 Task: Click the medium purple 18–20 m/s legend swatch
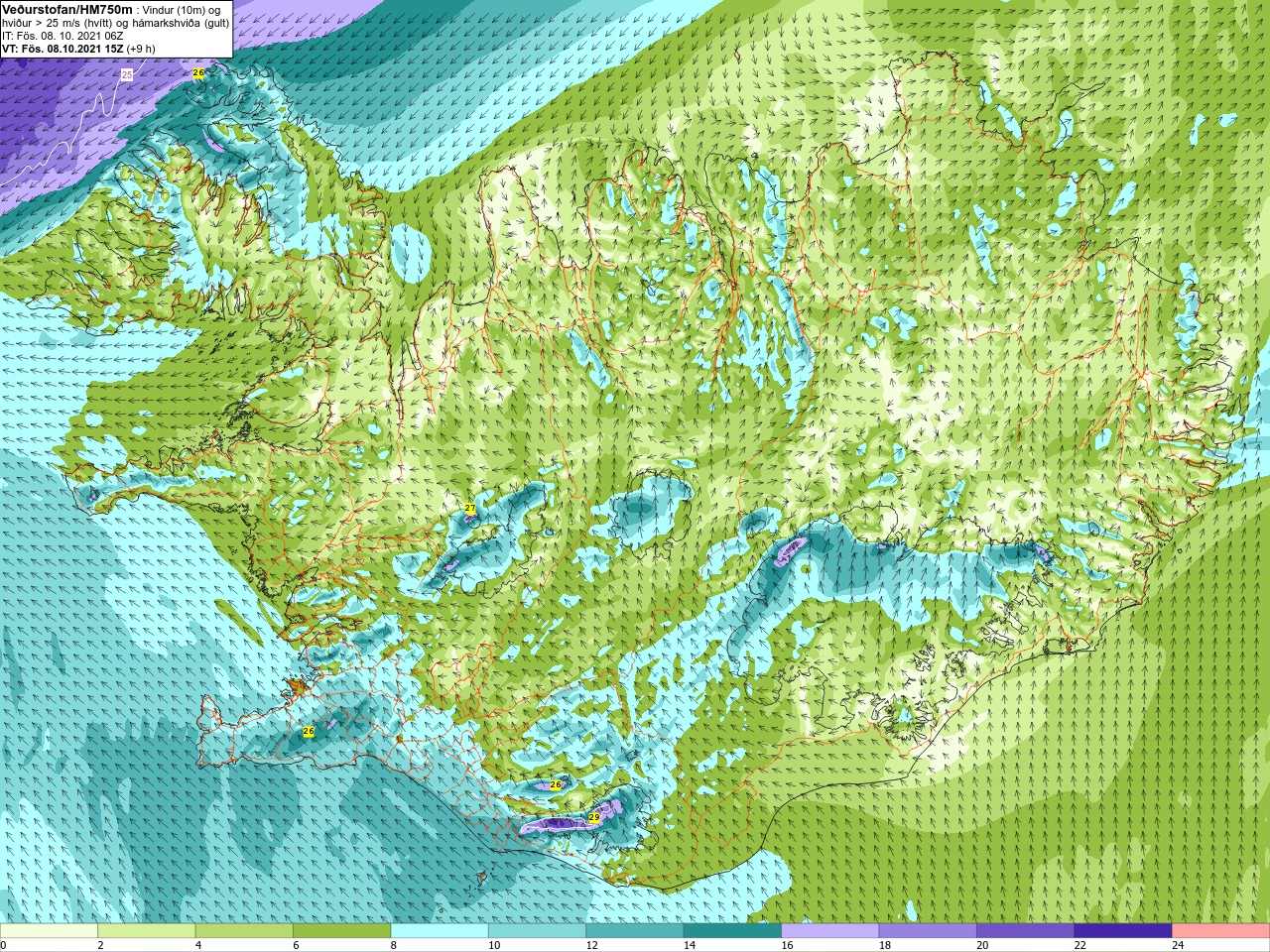(x=929, y=931)
